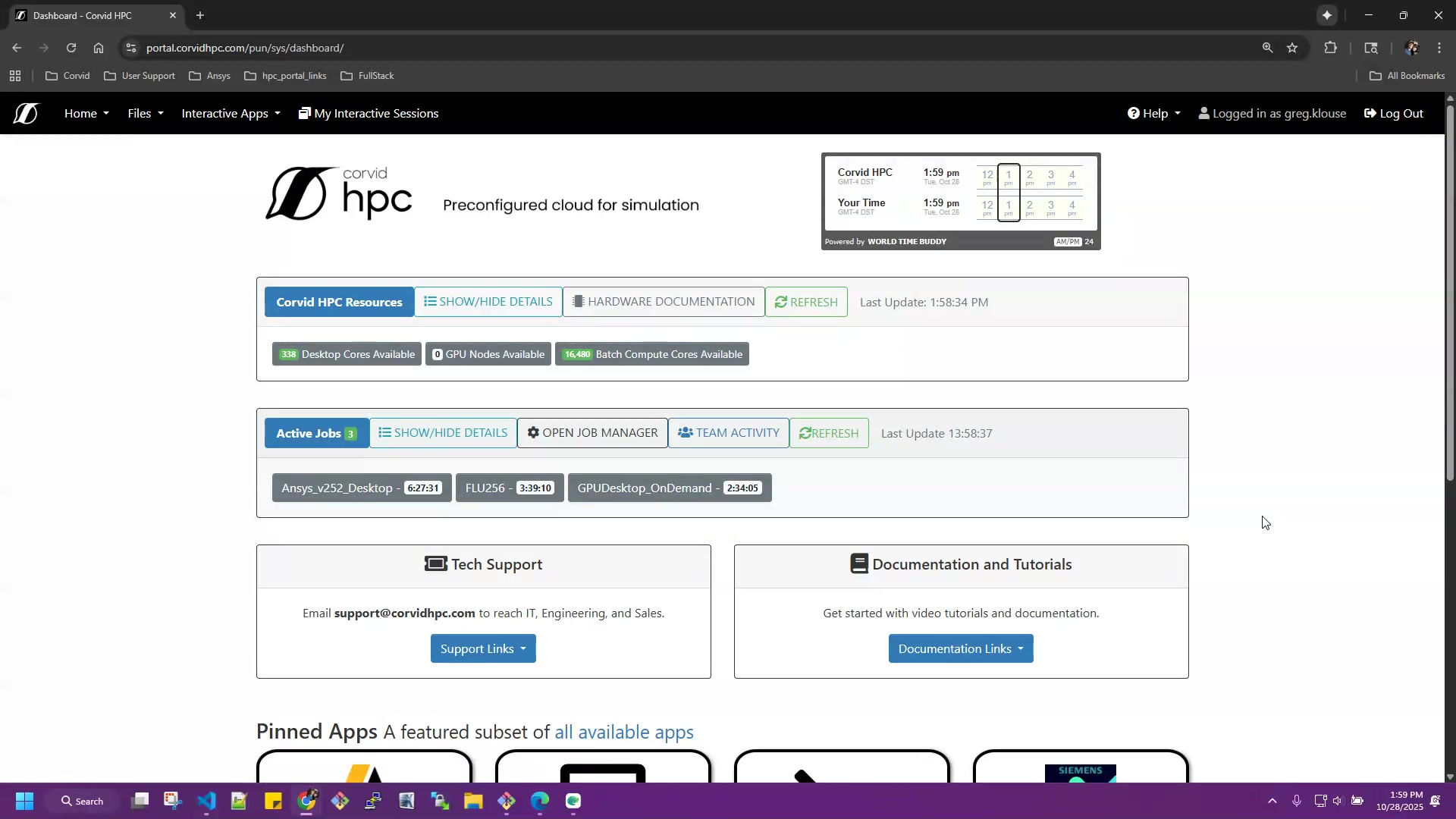
Task: Open Sticky Notes from the taskbar
Action: (273, 801)
